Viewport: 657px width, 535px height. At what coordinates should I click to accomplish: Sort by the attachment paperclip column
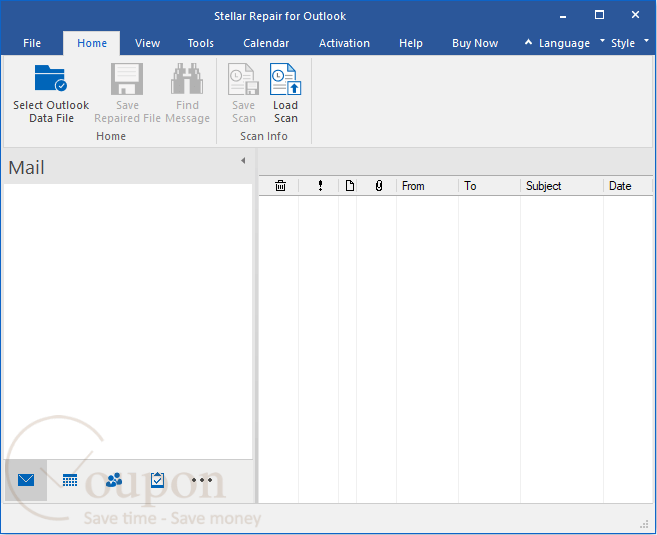point(379,186)
